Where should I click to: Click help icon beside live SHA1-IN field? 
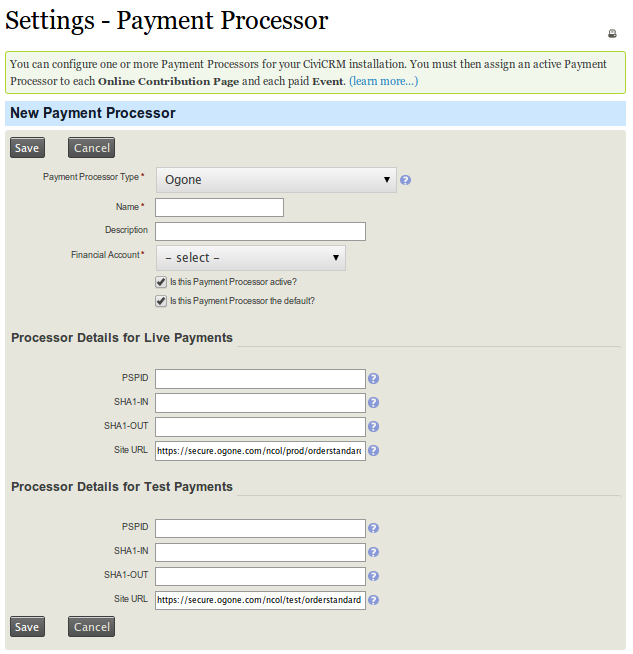pyautogui.click(x=373, y=403)
